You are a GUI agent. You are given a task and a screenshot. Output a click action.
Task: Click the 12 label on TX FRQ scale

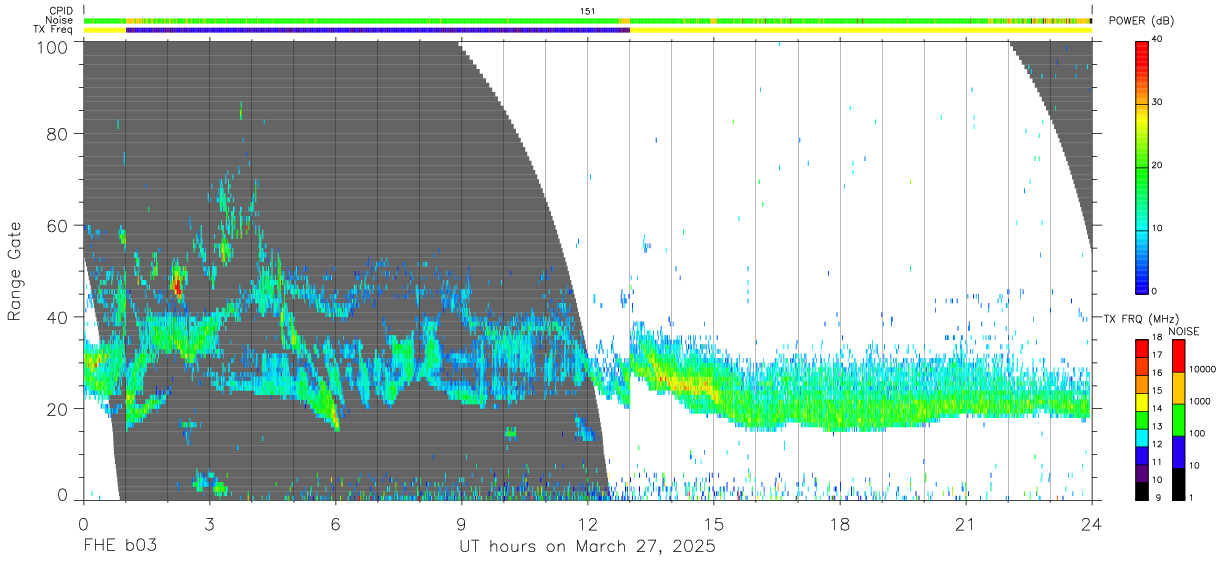(1158, 444)
